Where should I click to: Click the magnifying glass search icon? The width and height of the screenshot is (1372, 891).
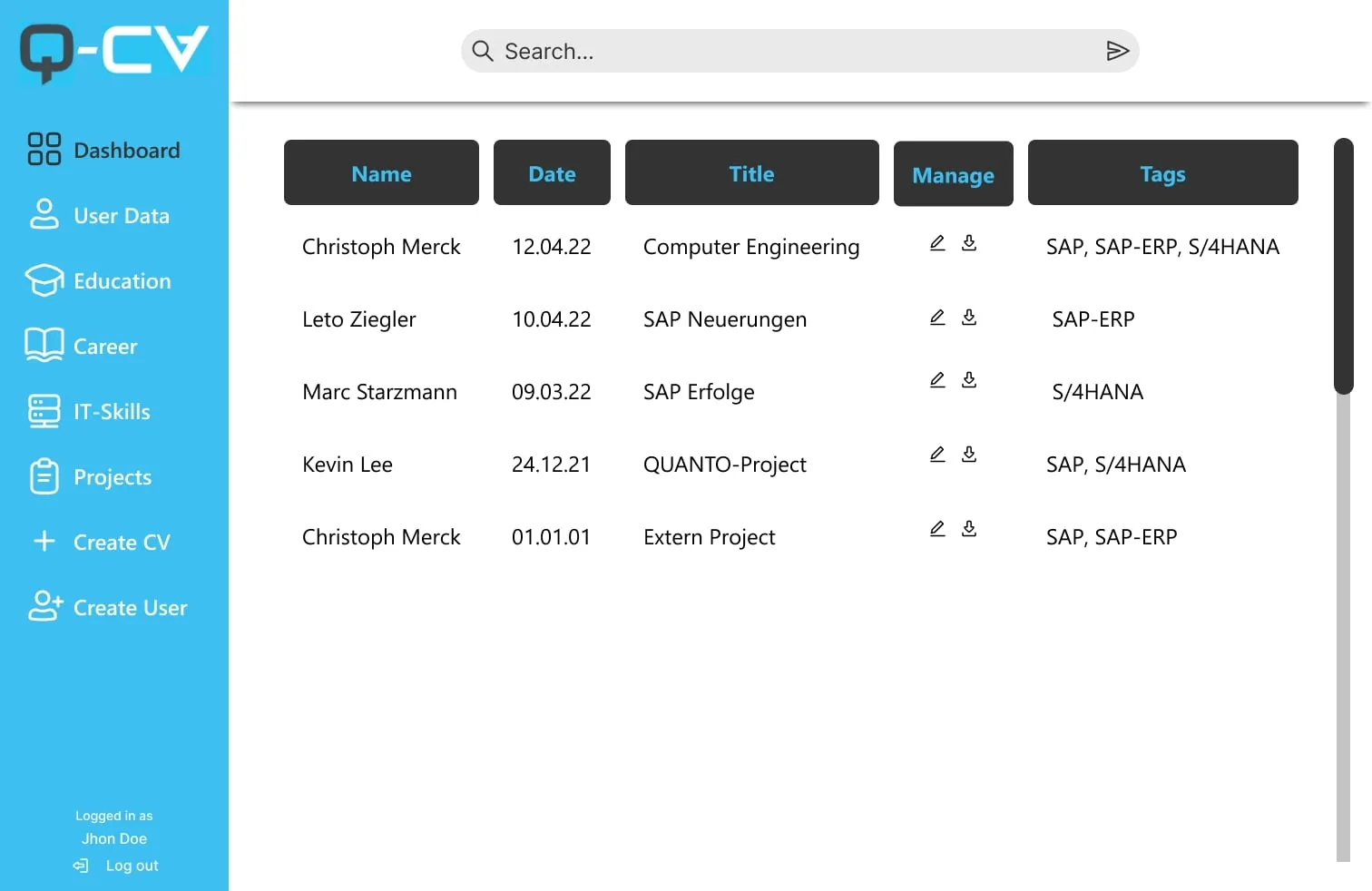click(x=483, y=52)
